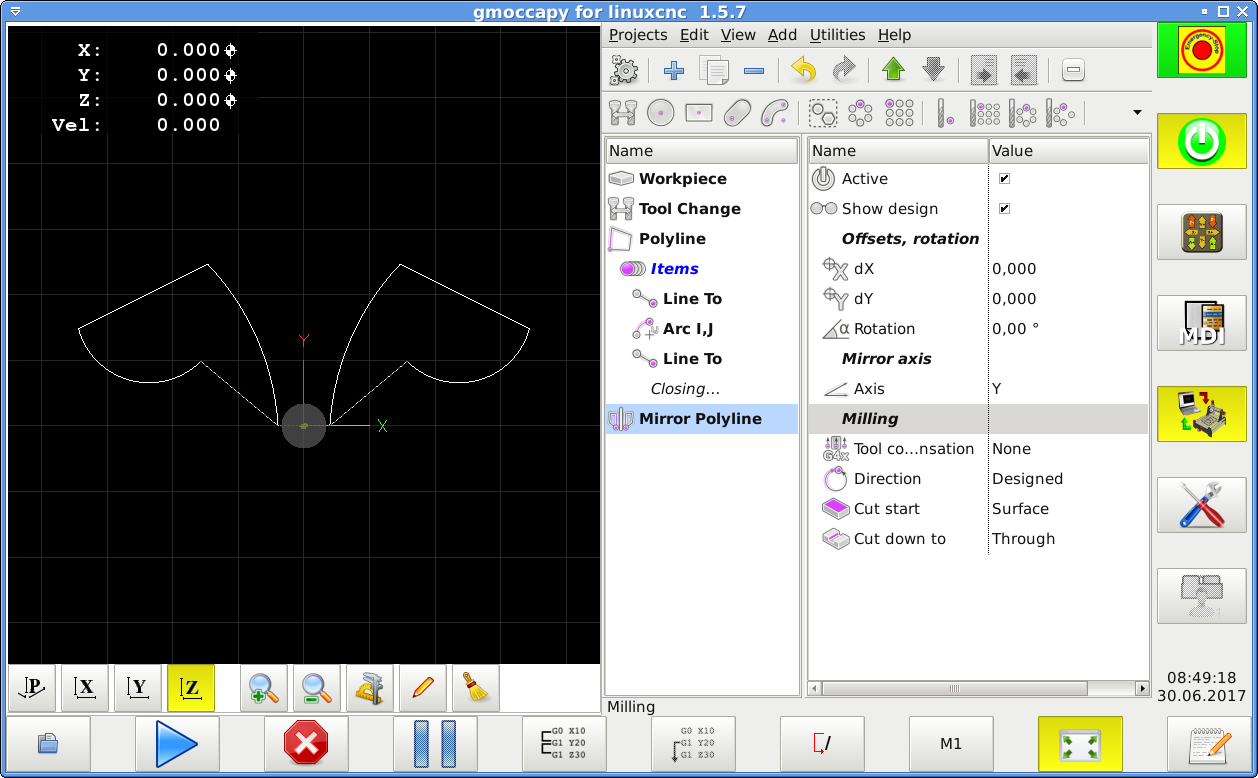Image resolution: width=1258 pixels, height=778 pixels.
Task: Add a curved arc slot feature
Action: tap(774, 113)
